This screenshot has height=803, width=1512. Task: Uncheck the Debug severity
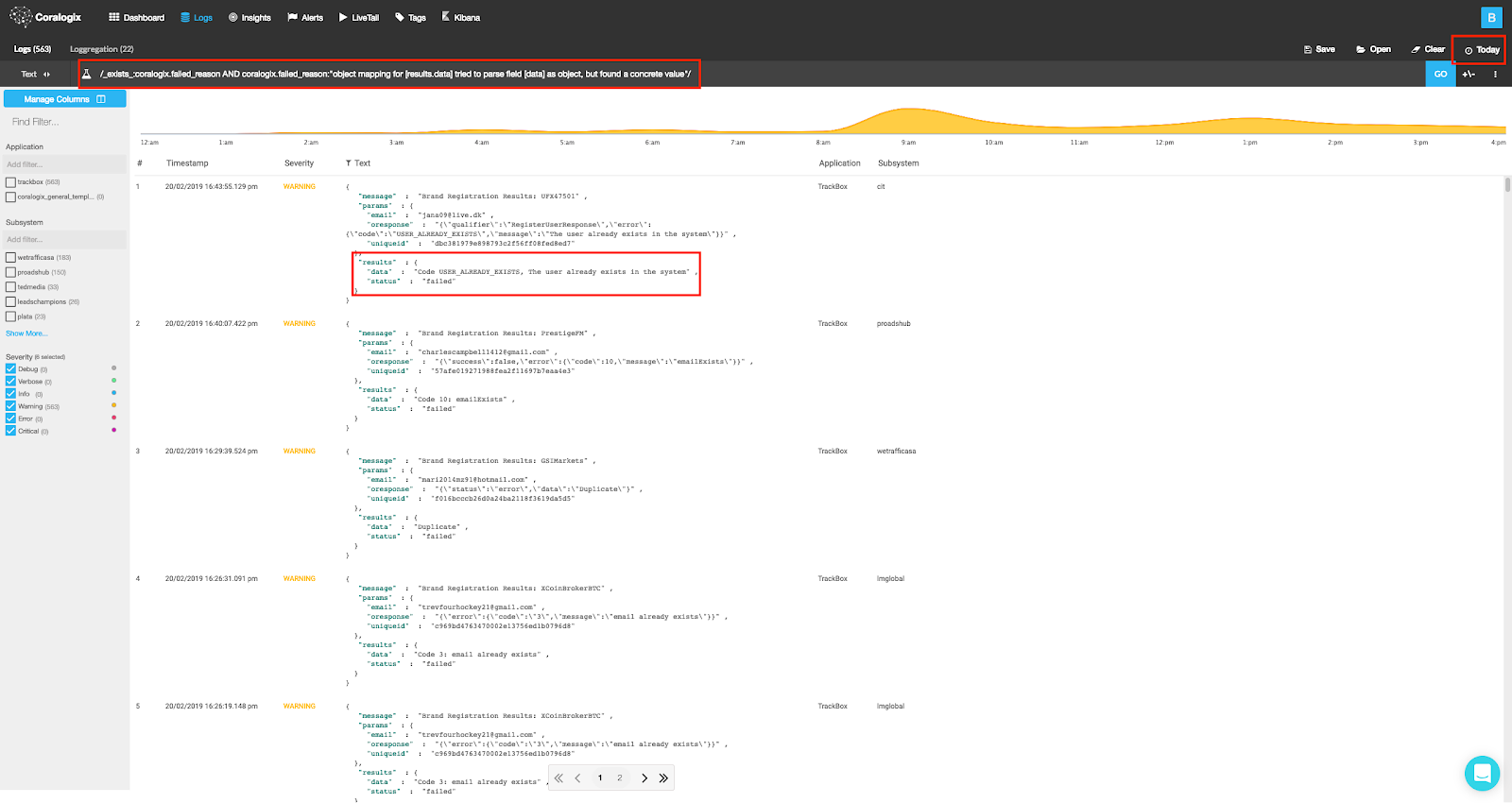tap(10, 369)
